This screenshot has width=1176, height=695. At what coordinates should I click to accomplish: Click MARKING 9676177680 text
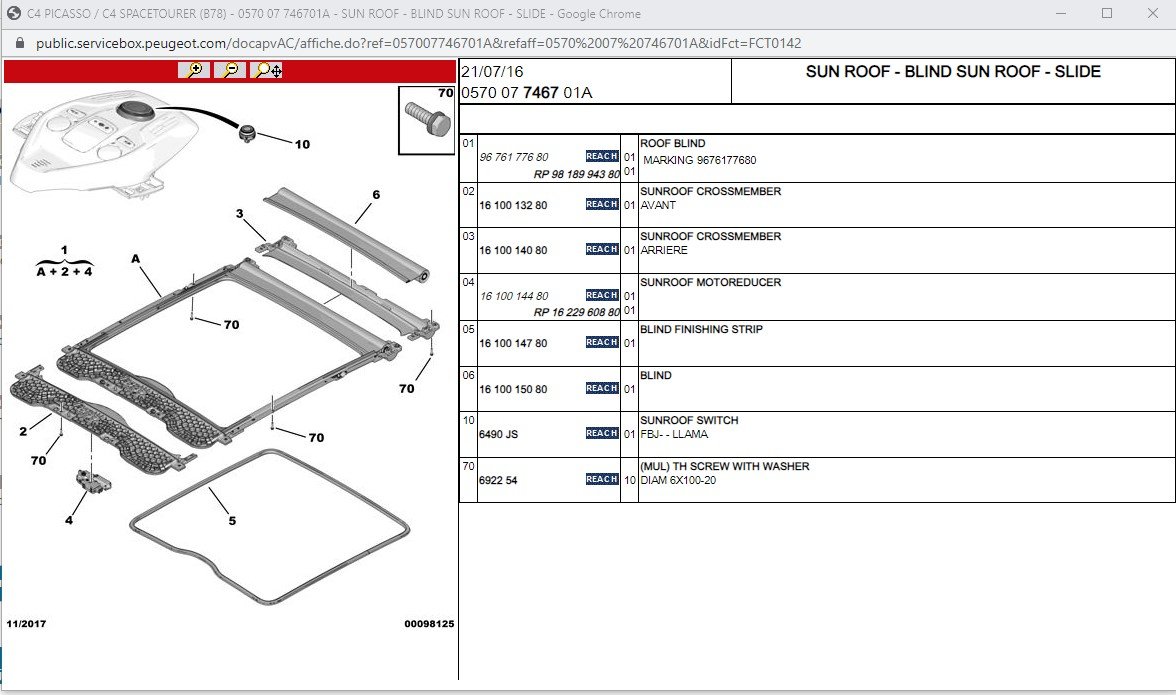(x=700, y=160)
